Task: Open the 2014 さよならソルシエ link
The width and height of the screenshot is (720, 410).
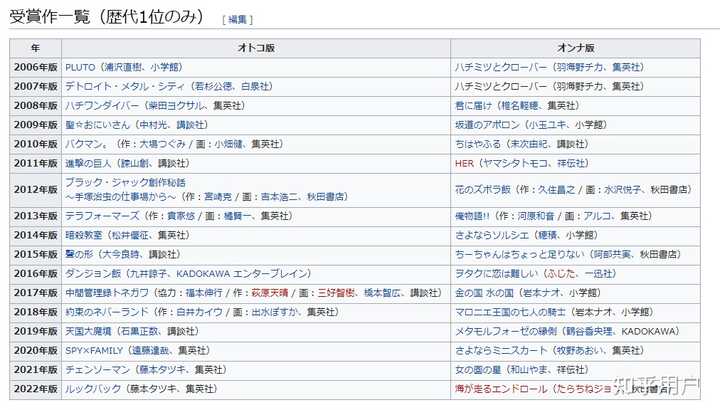Action: (492, 235)
